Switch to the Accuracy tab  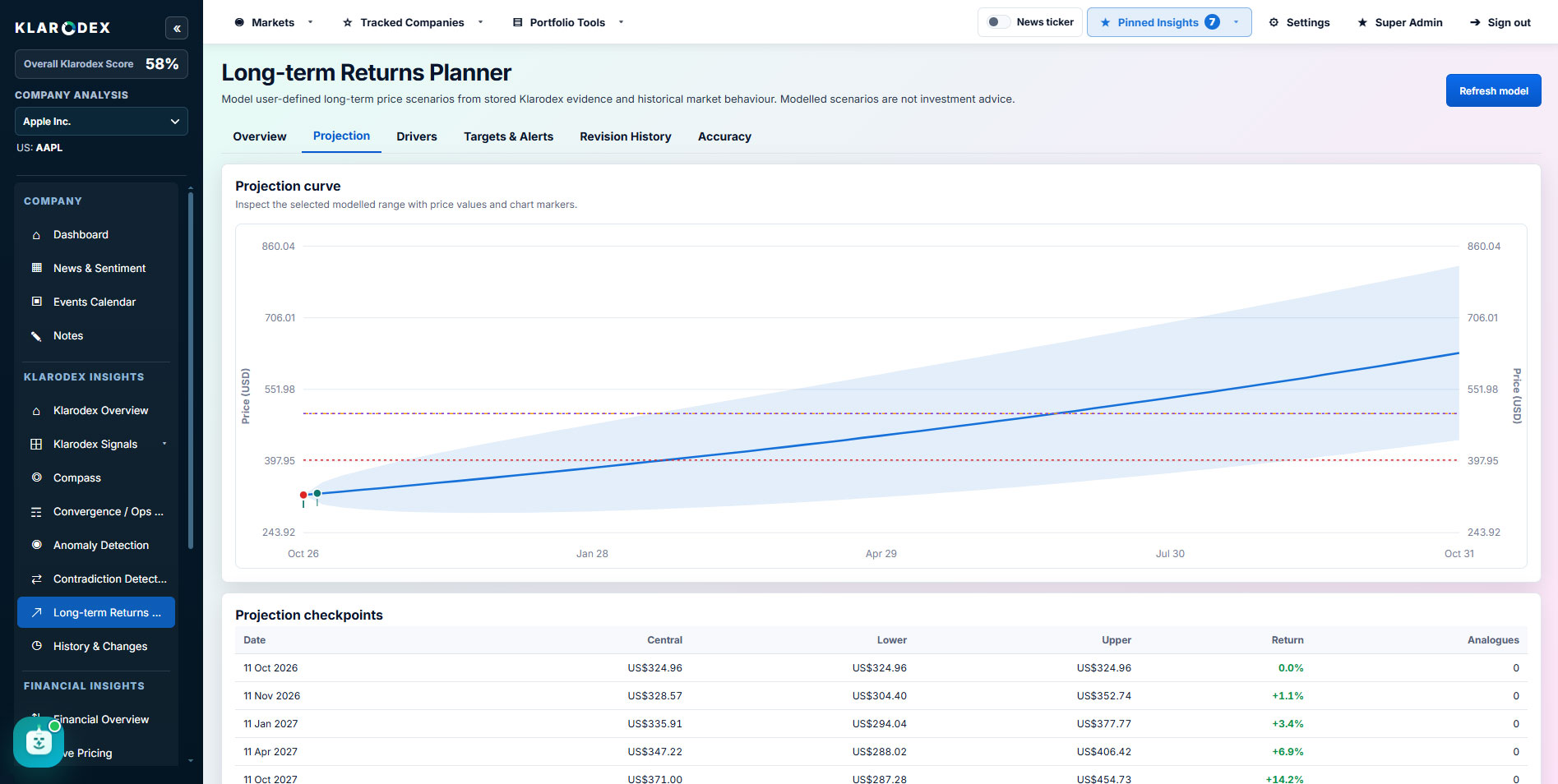click(724, 136)
